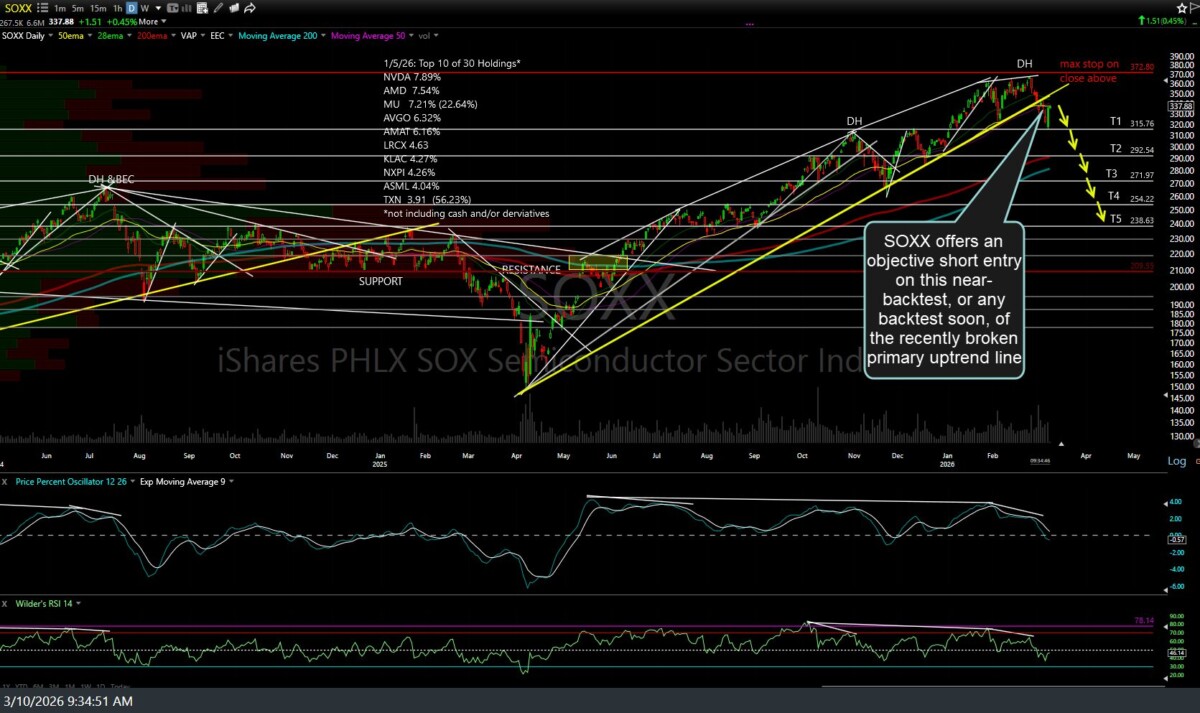Expand the More dropdown
Screen dimensions: 1200x713
(149, 21)
